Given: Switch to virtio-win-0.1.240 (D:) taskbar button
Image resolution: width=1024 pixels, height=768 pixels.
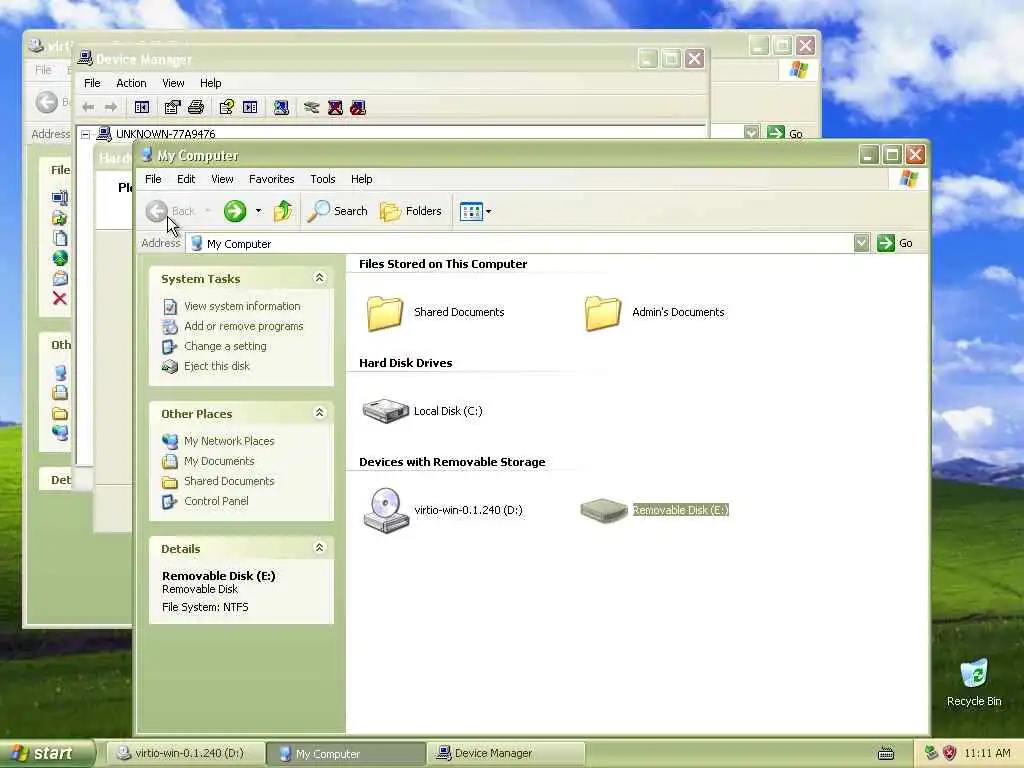Looking at the screenshot, I should pyautogui.click(x=185, y=753).
